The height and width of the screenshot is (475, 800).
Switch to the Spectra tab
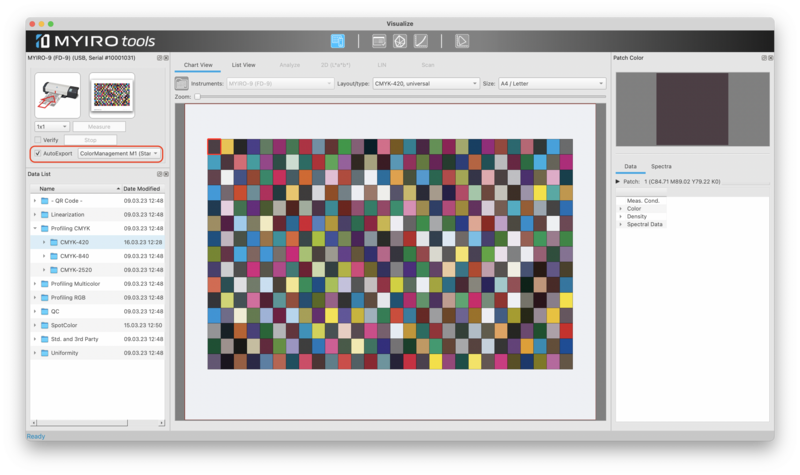point(661,166)
